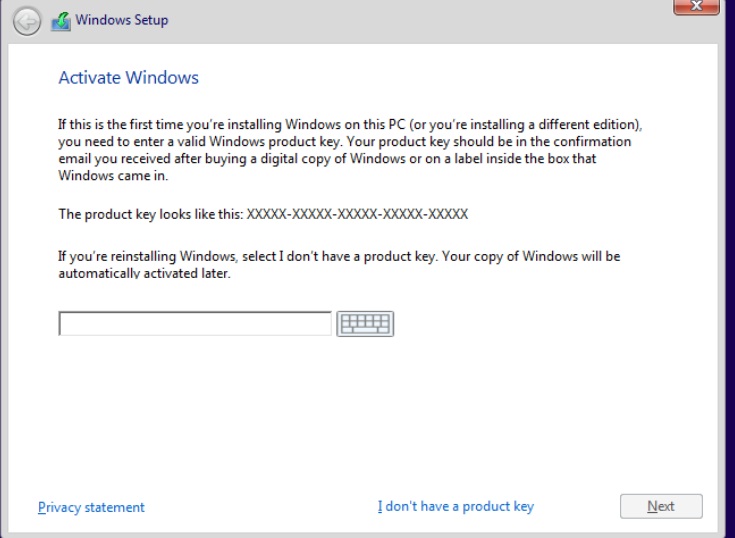Open the on-screen keyboard icon
The image size is (735, 538).
[365, 324]
